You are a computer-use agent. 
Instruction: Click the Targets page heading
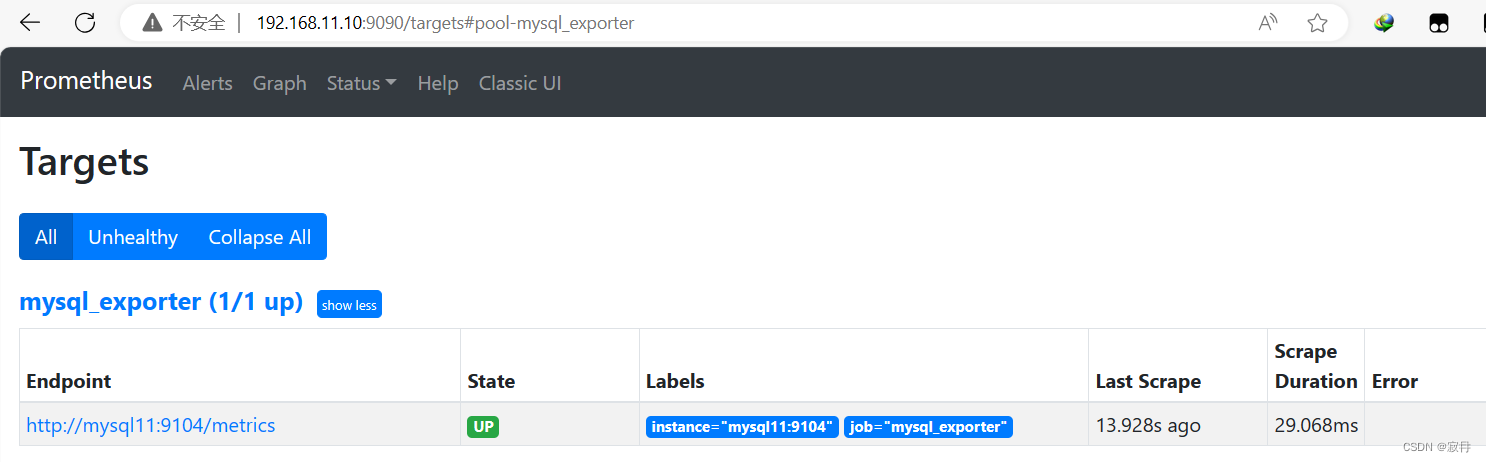pos(84,162)
